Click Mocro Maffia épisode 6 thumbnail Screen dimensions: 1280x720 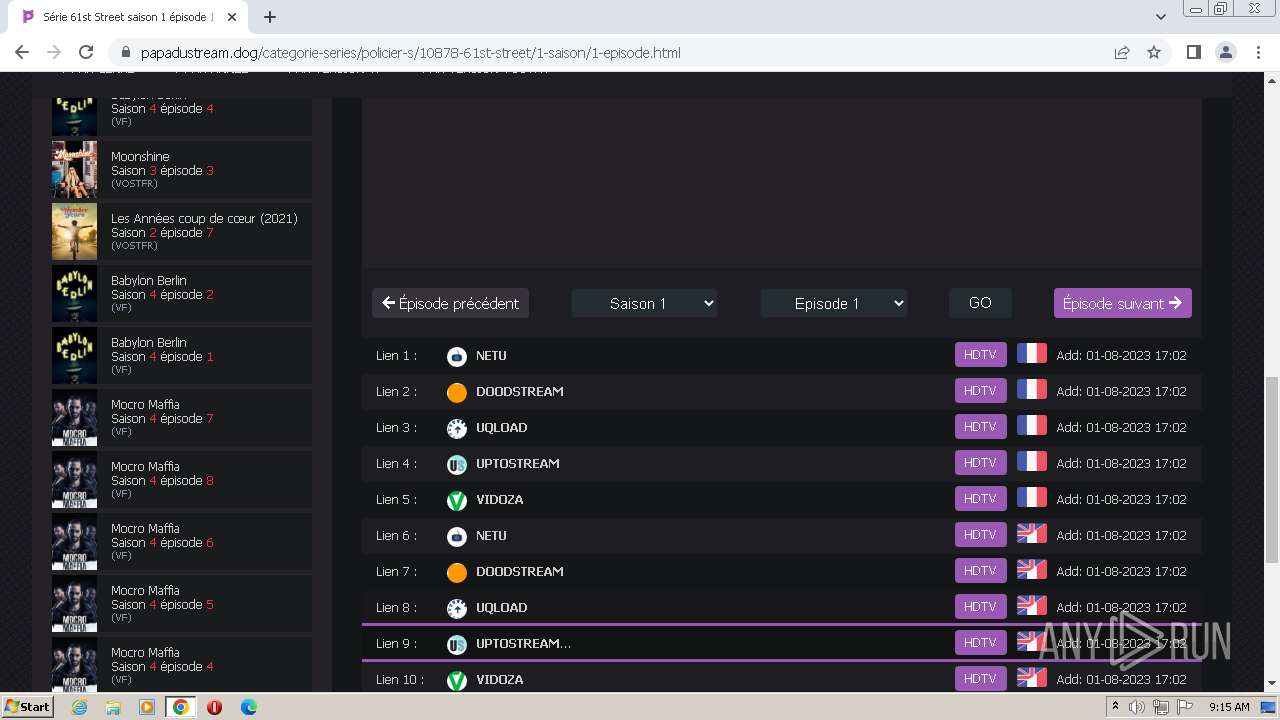click(74, 542)
